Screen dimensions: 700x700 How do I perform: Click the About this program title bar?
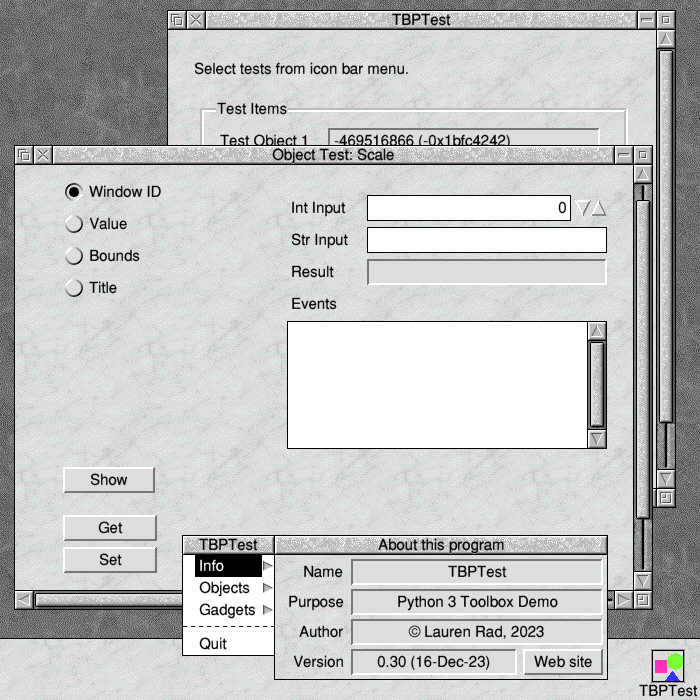click(441, 545)
